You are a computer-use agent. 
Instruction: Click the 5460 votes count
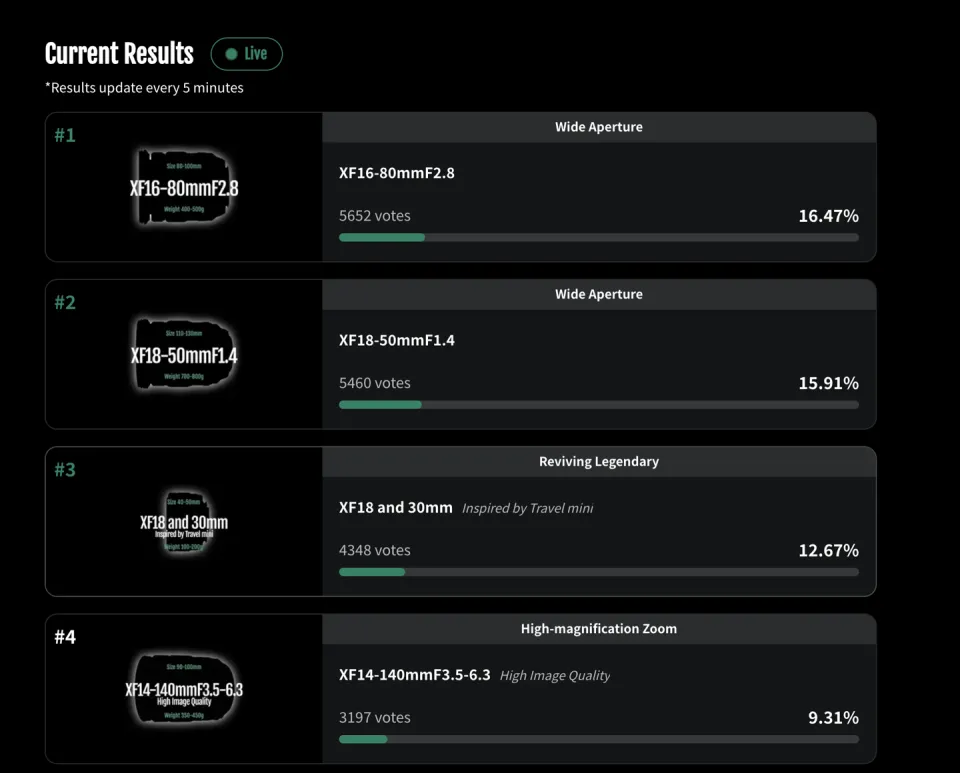[375, 383]
